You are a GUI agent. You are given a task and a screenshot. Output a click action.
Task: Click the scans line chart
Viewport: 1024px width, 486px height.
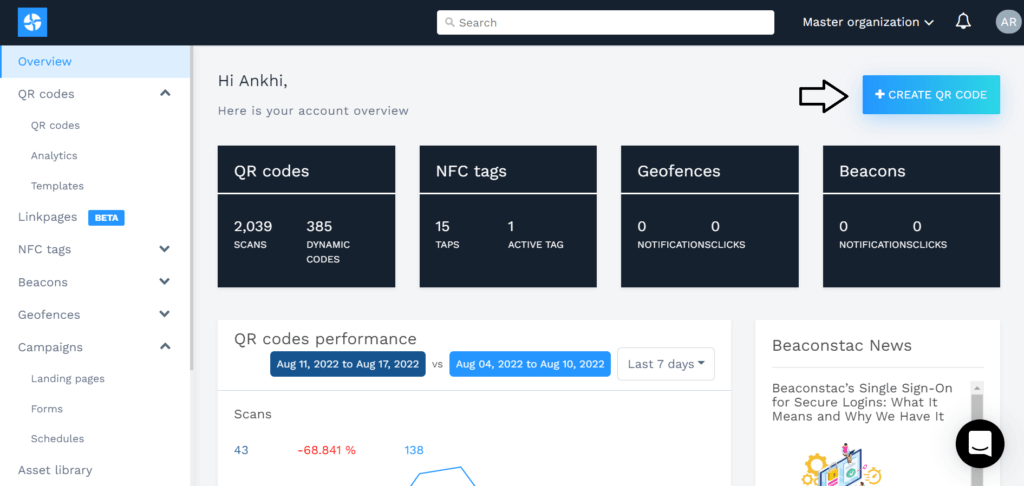click(x=443, y=476)
